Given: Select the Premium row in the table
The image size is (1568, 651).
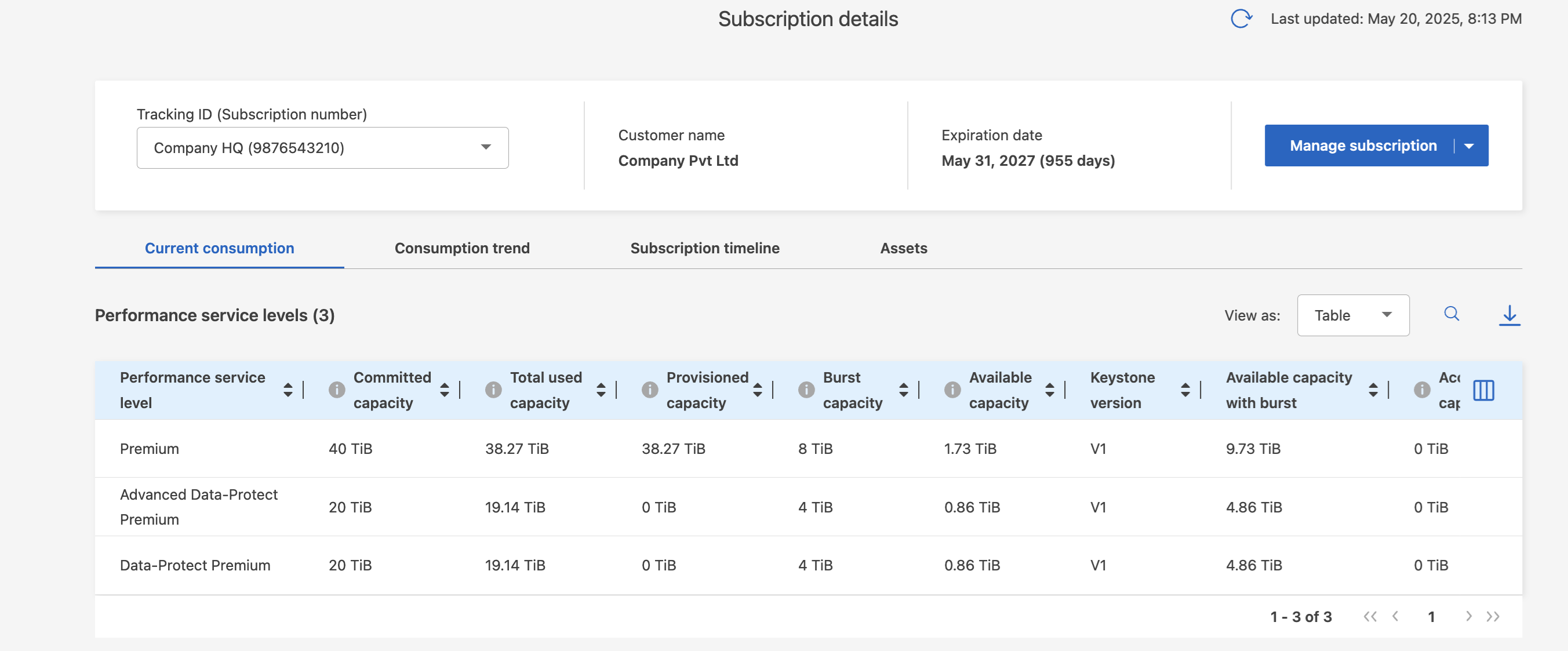Looking at the screenshot, I should tap(149, 448).
